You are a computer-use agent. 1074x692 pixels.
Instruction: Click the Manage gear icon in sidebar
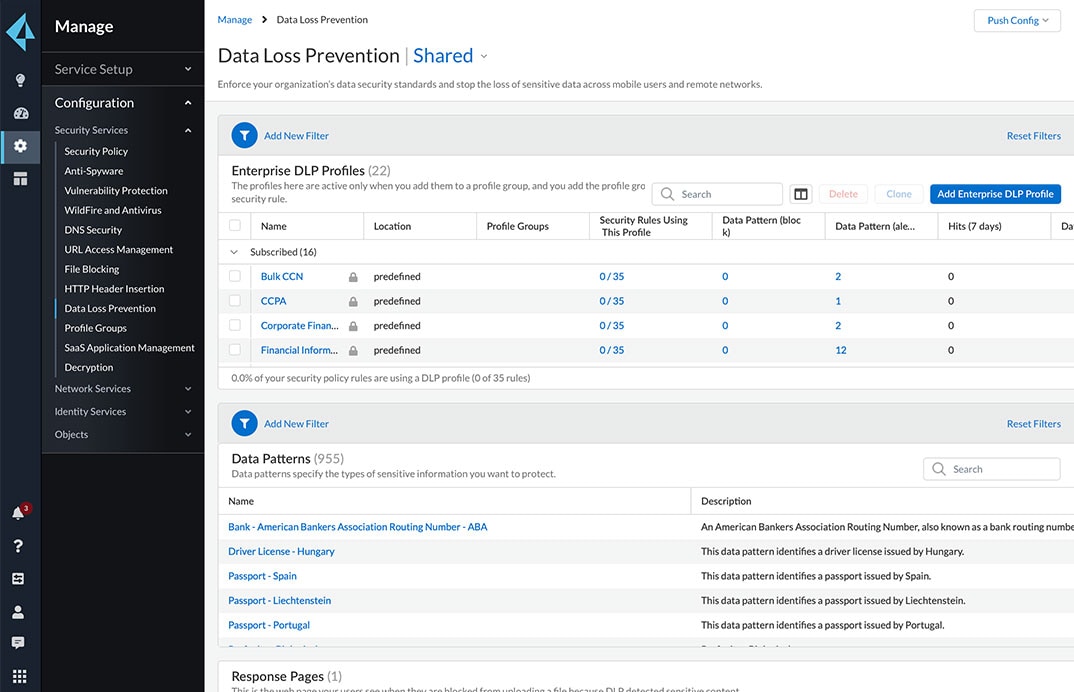(19, 145)
